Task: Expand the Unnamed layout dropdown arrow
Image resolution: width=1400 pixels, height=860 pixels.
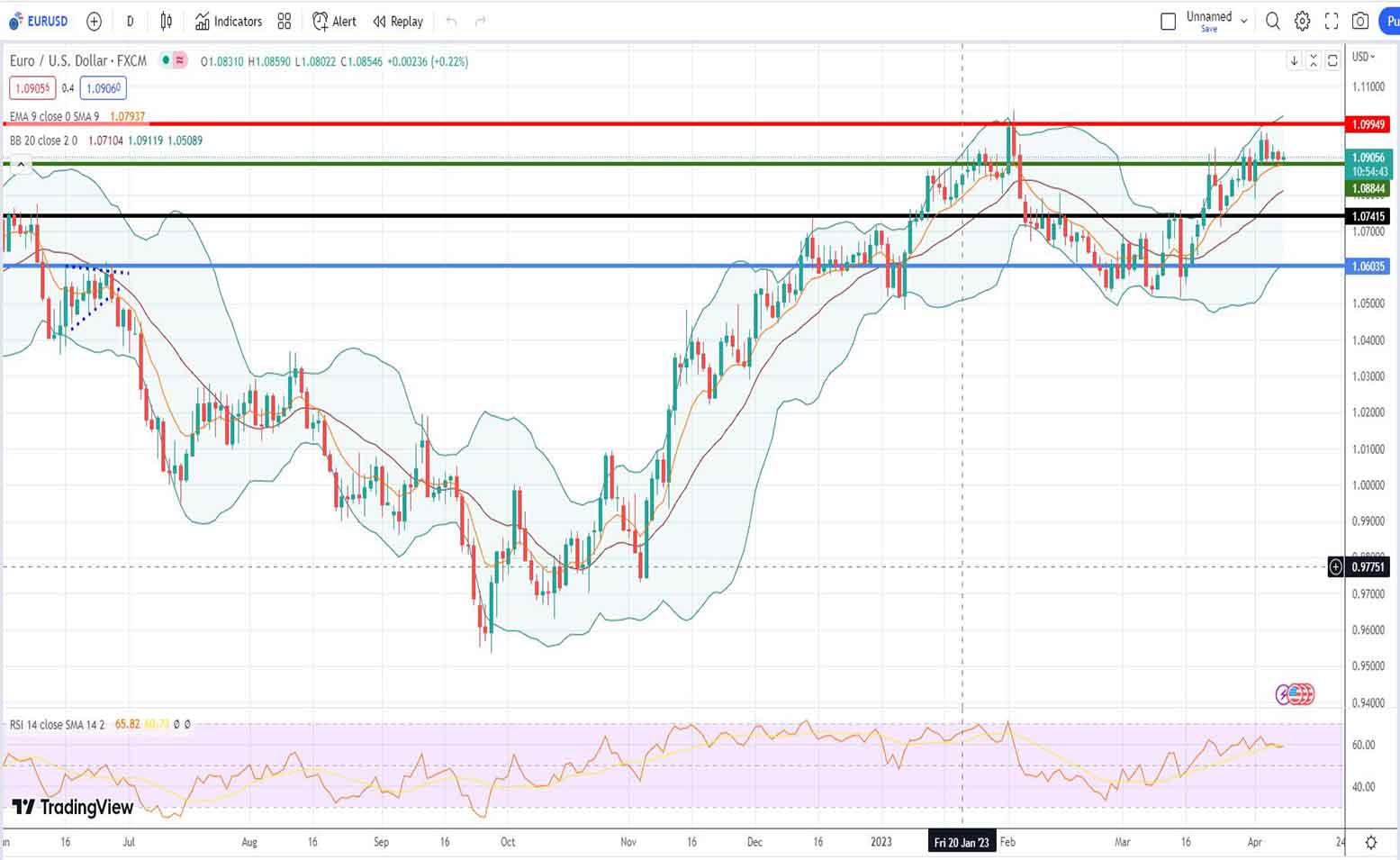Action: click(1244, 20)
